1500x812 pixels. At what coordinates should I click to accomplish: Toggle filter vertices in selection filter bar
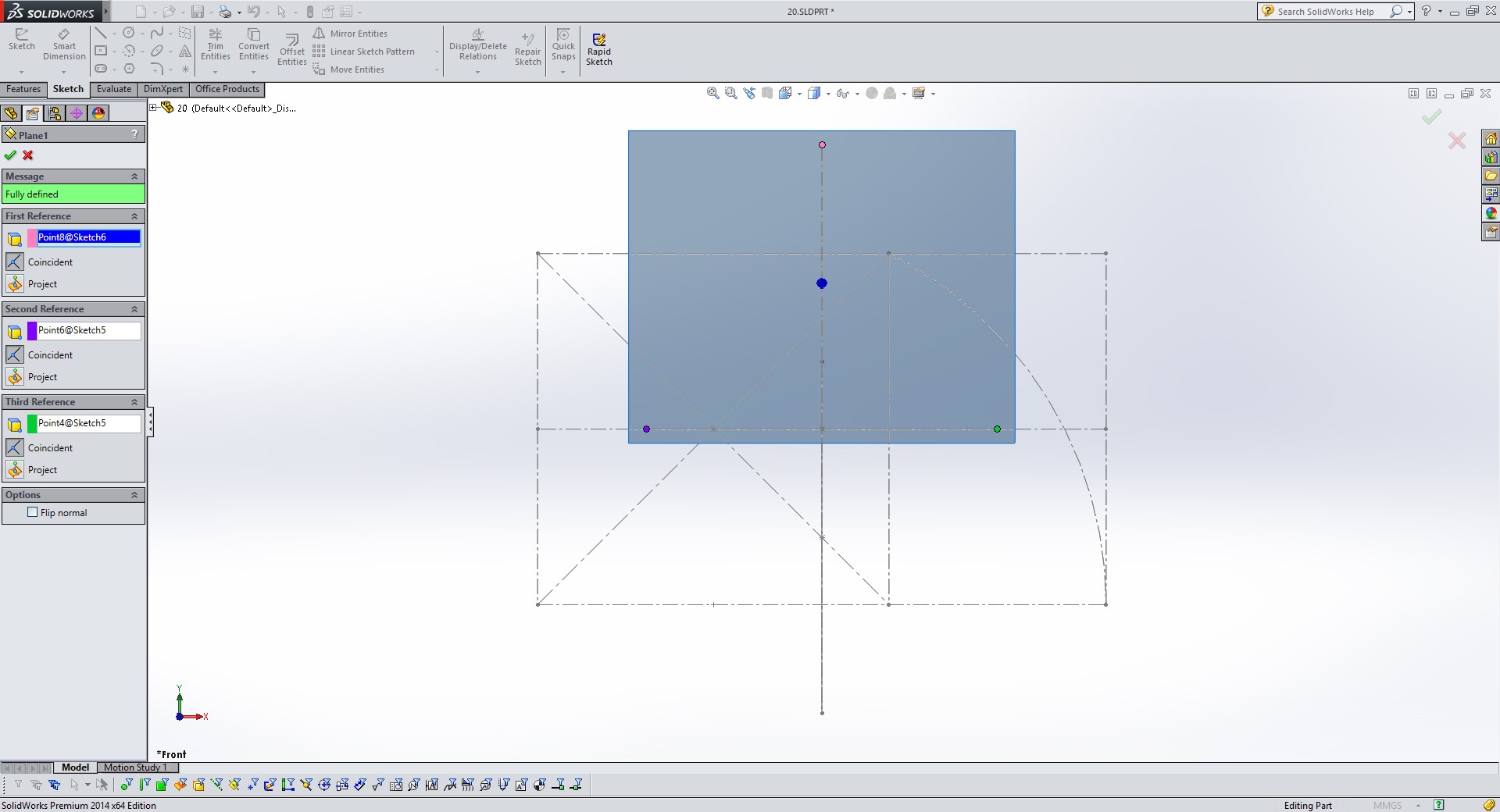(126, 785)
